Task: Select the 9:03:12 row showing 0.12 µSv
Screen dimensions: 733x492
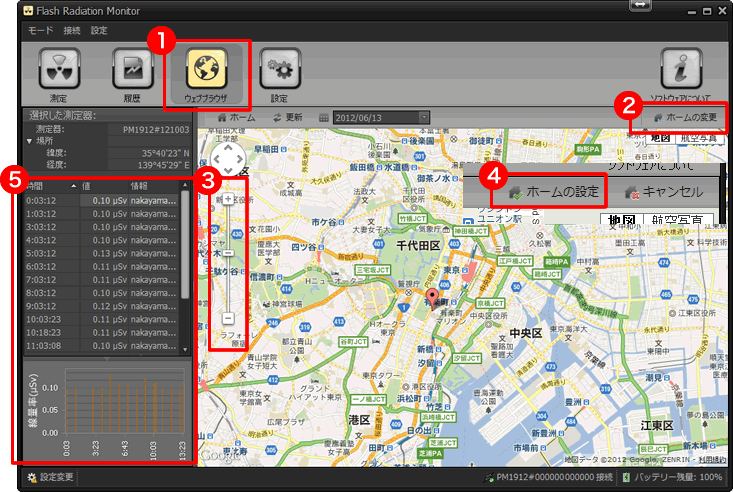Action: 102,306
